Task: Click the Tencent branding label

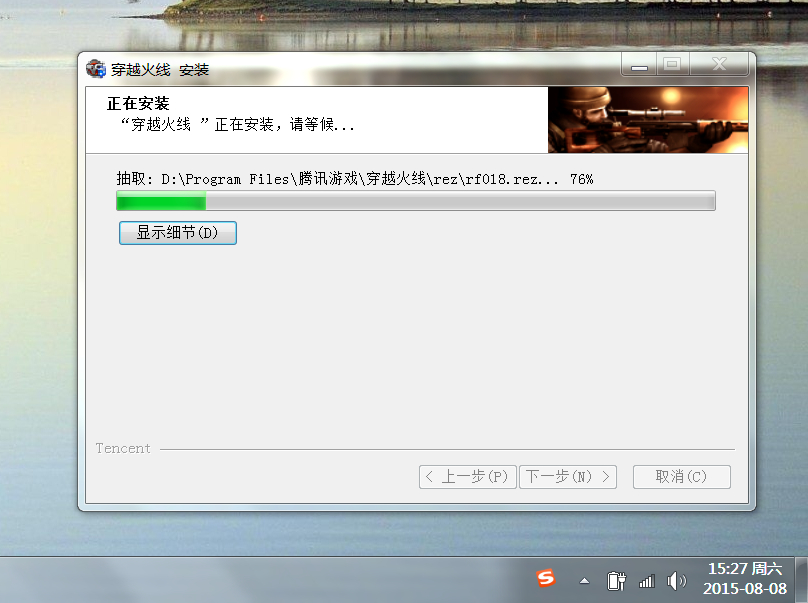Action: (x=123, y=448)
